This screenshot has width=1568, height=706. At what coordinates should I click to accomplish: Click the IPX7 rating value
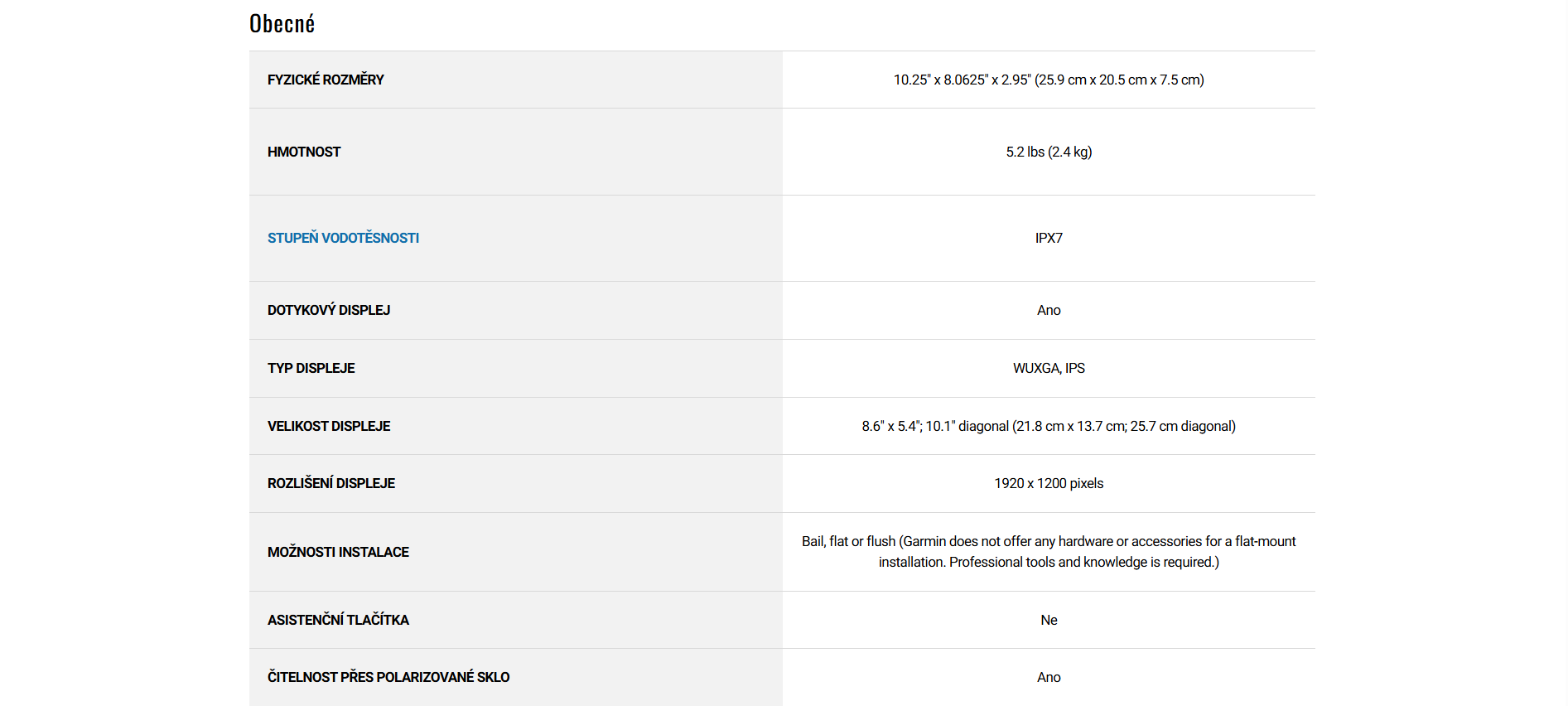click(x=1048, y=238)
